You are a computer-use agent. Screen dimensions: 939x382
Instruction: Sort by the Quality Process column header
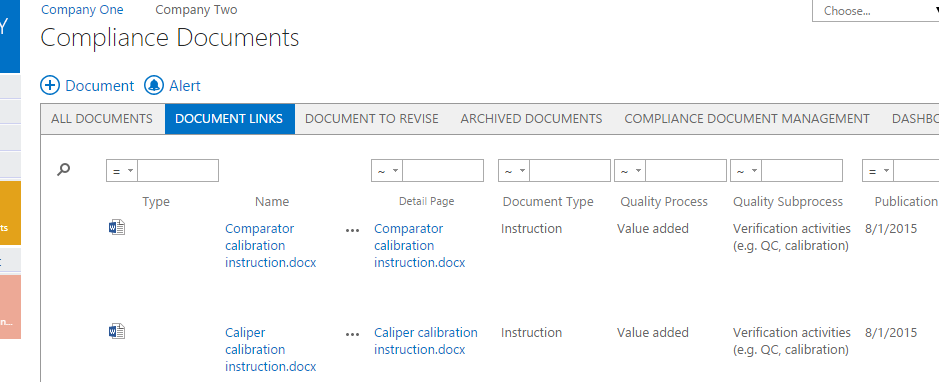pyautogui.click(x=664, y=202)
